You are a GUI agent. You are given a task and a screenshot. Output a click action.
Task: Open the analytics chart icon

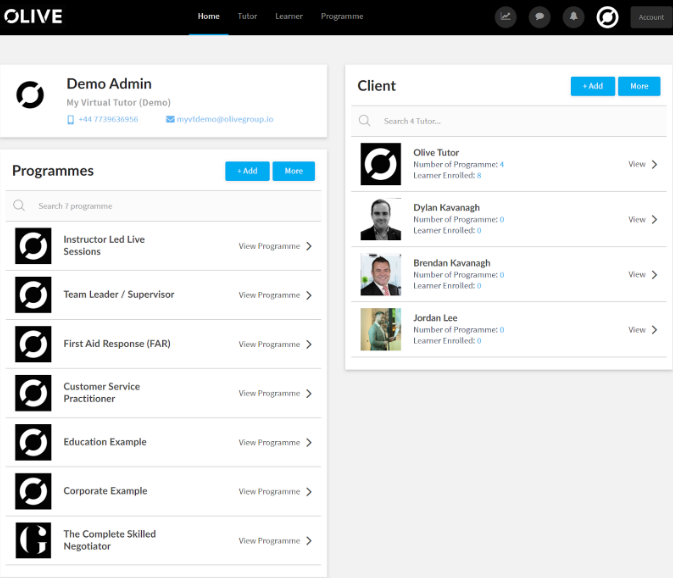[506, 17]
